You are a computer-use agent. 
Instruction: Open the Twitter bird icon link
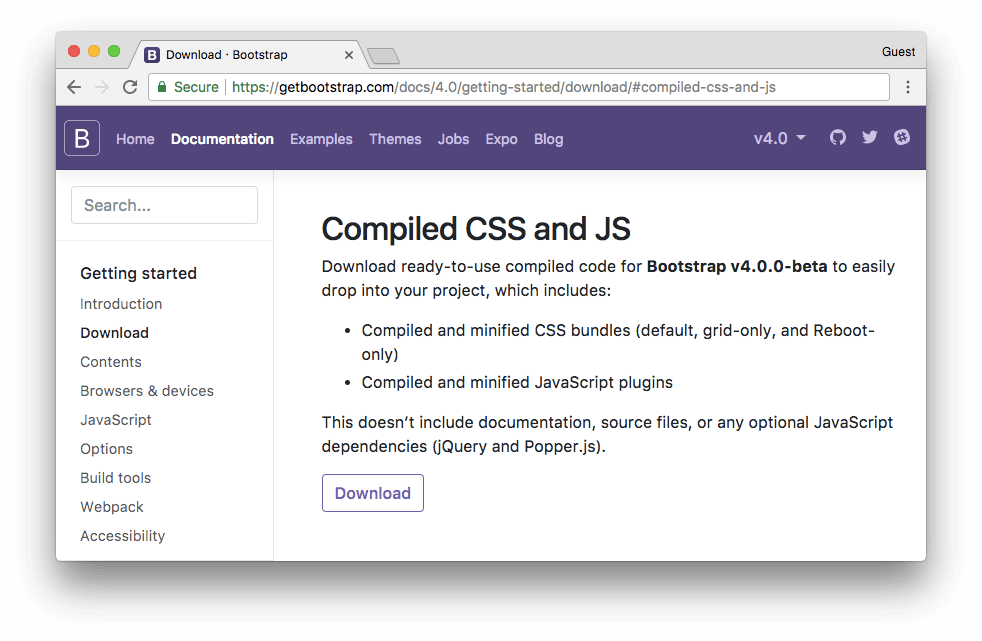click(869, 137)
